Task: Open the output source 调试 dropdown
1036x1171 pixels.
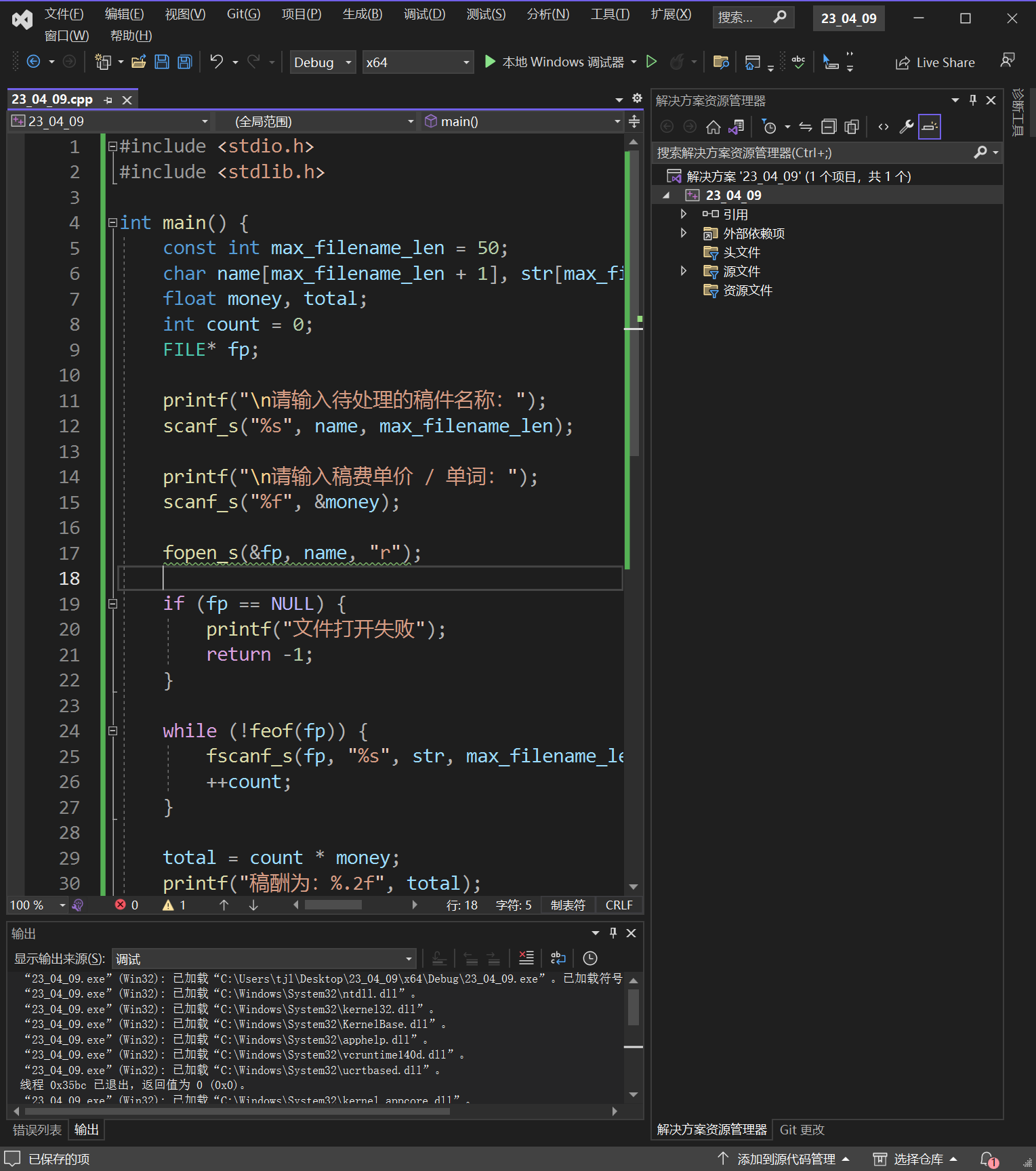Action: pyautogui.click(x=264, y=959)
